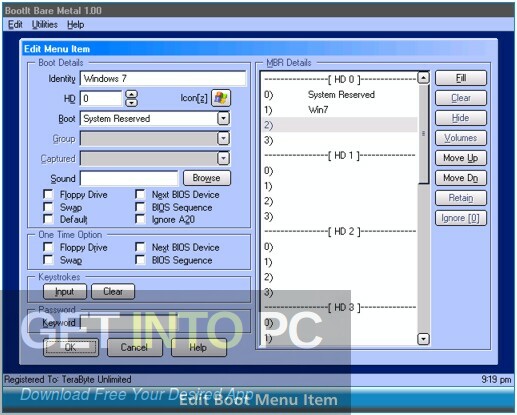Select slot 2) under HD 1
The height and width of the screenshot is (415, 517).
[x=339, y=201]
